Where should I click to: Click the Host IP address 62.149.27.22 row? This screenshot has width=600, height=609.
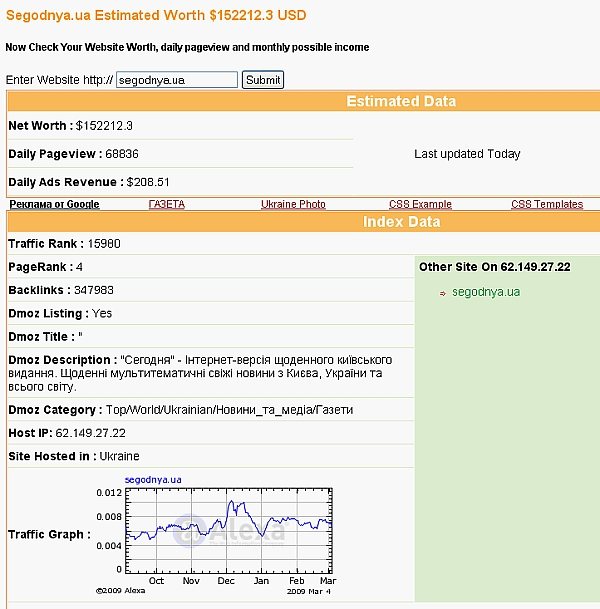click(90, 433)
